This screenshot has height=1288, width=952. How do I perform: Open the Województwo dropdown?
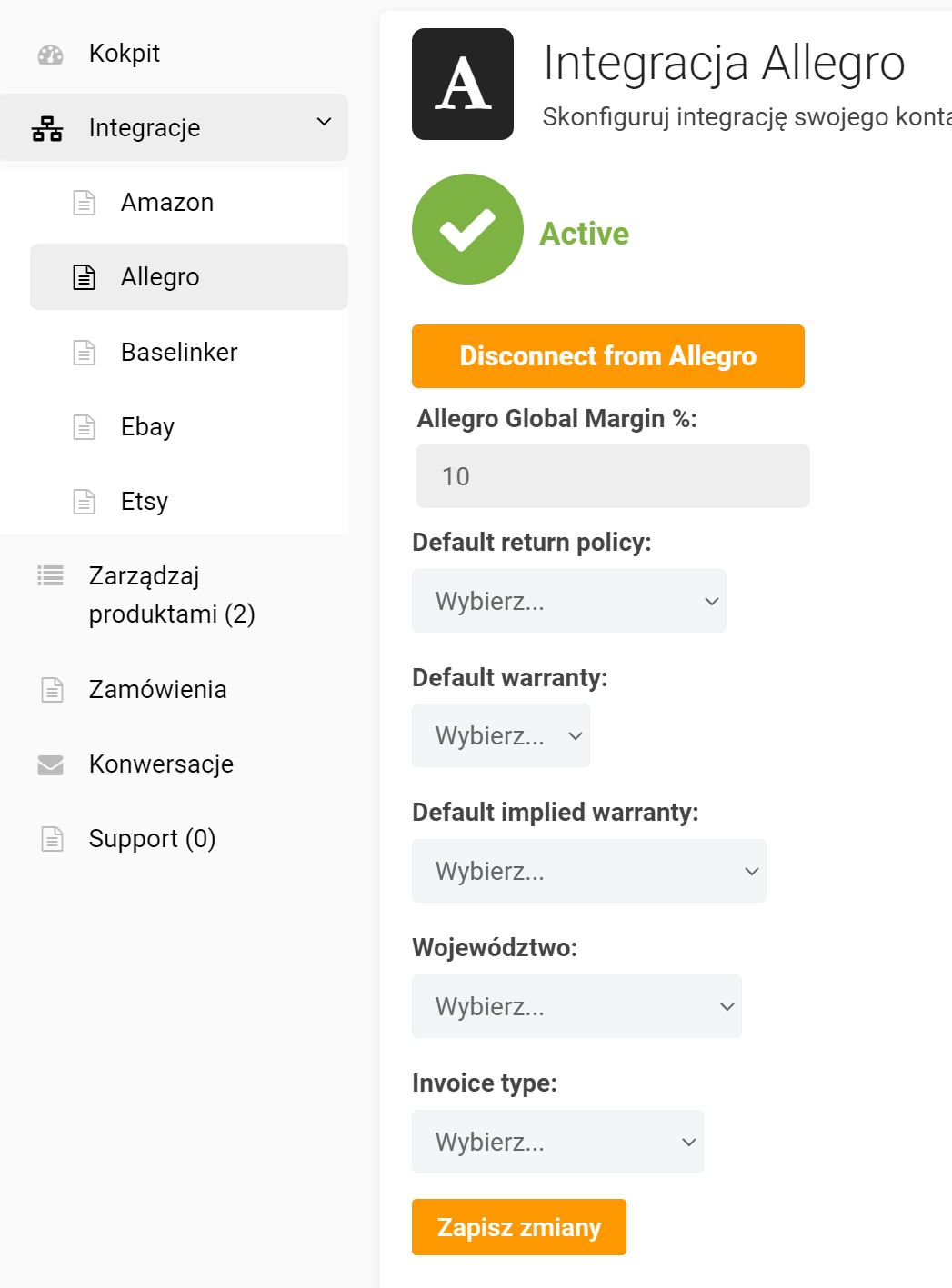click(x=576, y=1006)
